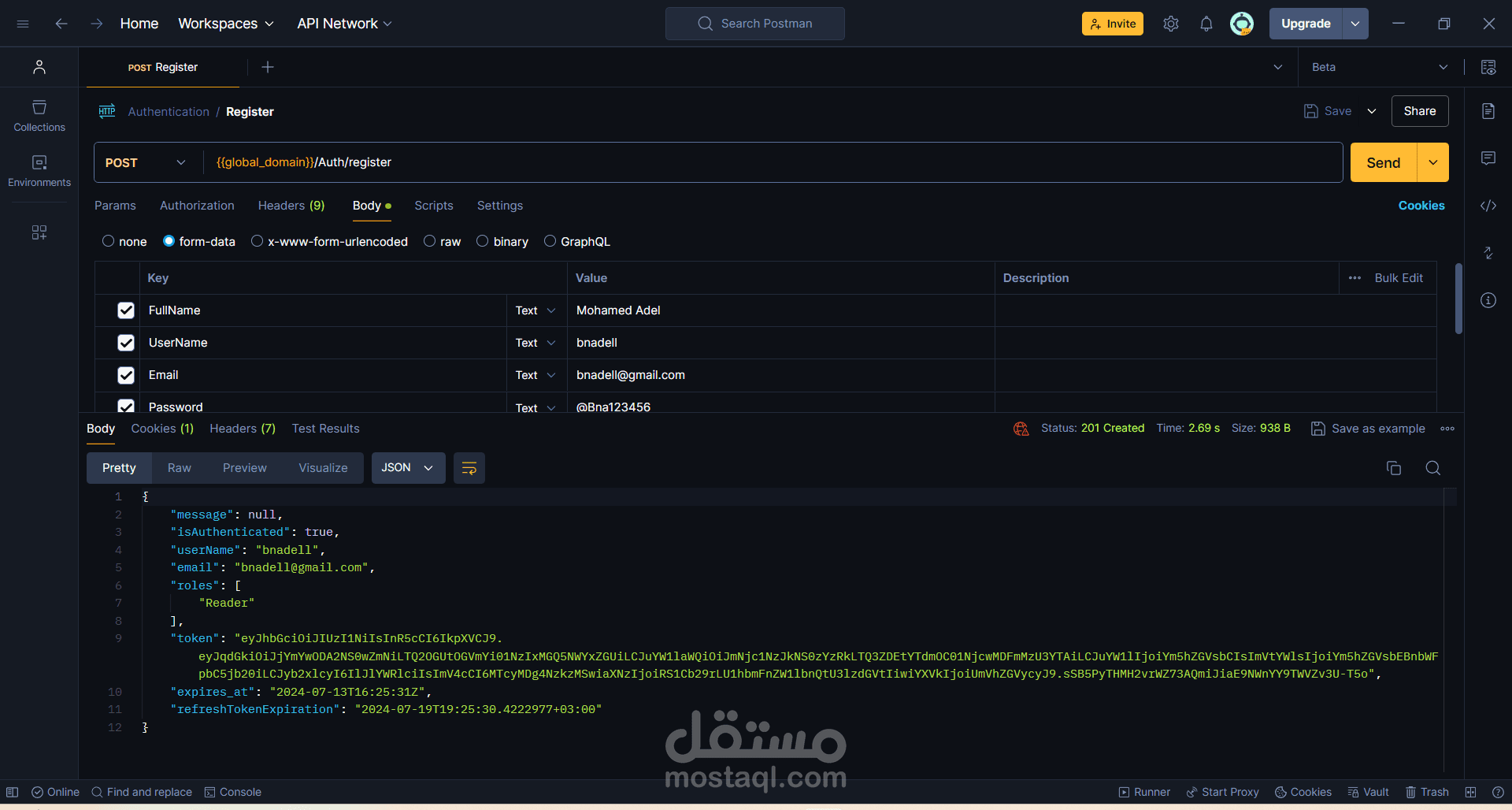Open the comments pane icon
The image size is (1512, 810).
(1488, 158)
